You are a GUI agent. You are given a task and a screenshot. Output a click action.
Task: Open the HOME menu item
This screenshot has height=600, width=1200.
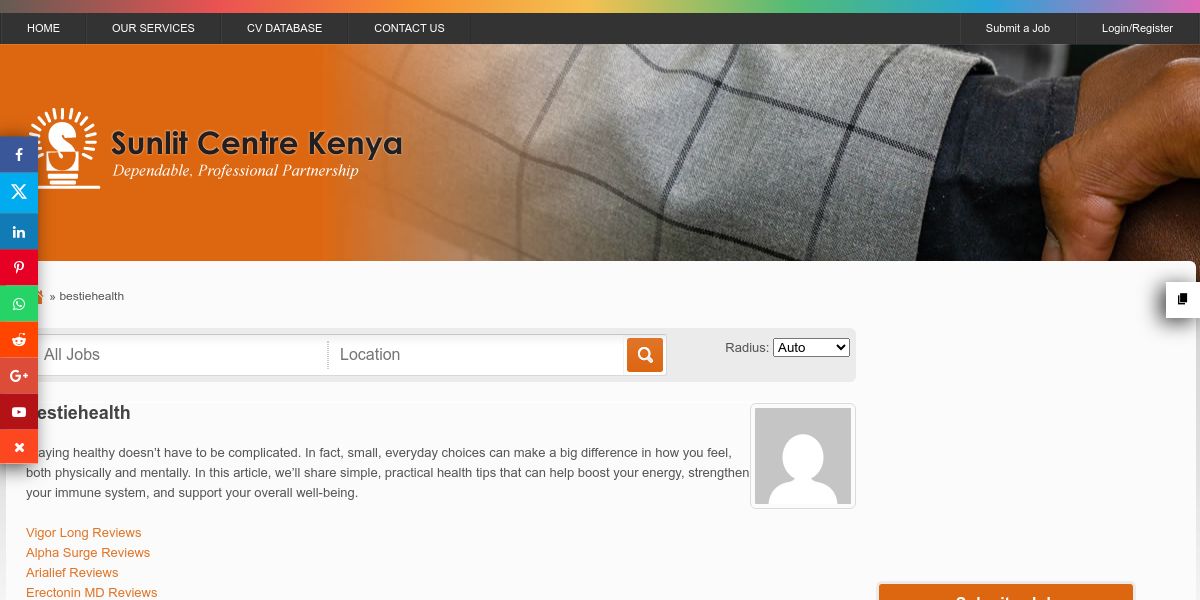pyautogui.click(x=43, y=28)
